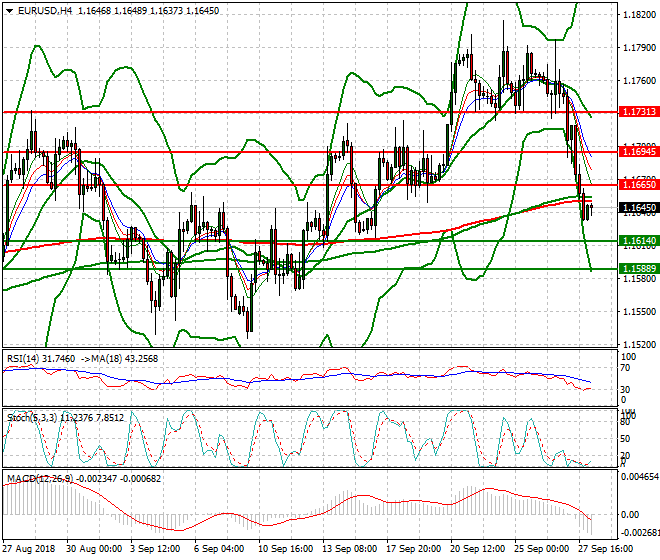
Task: Click the 1.16140 green support label
Action: point(639,241)
